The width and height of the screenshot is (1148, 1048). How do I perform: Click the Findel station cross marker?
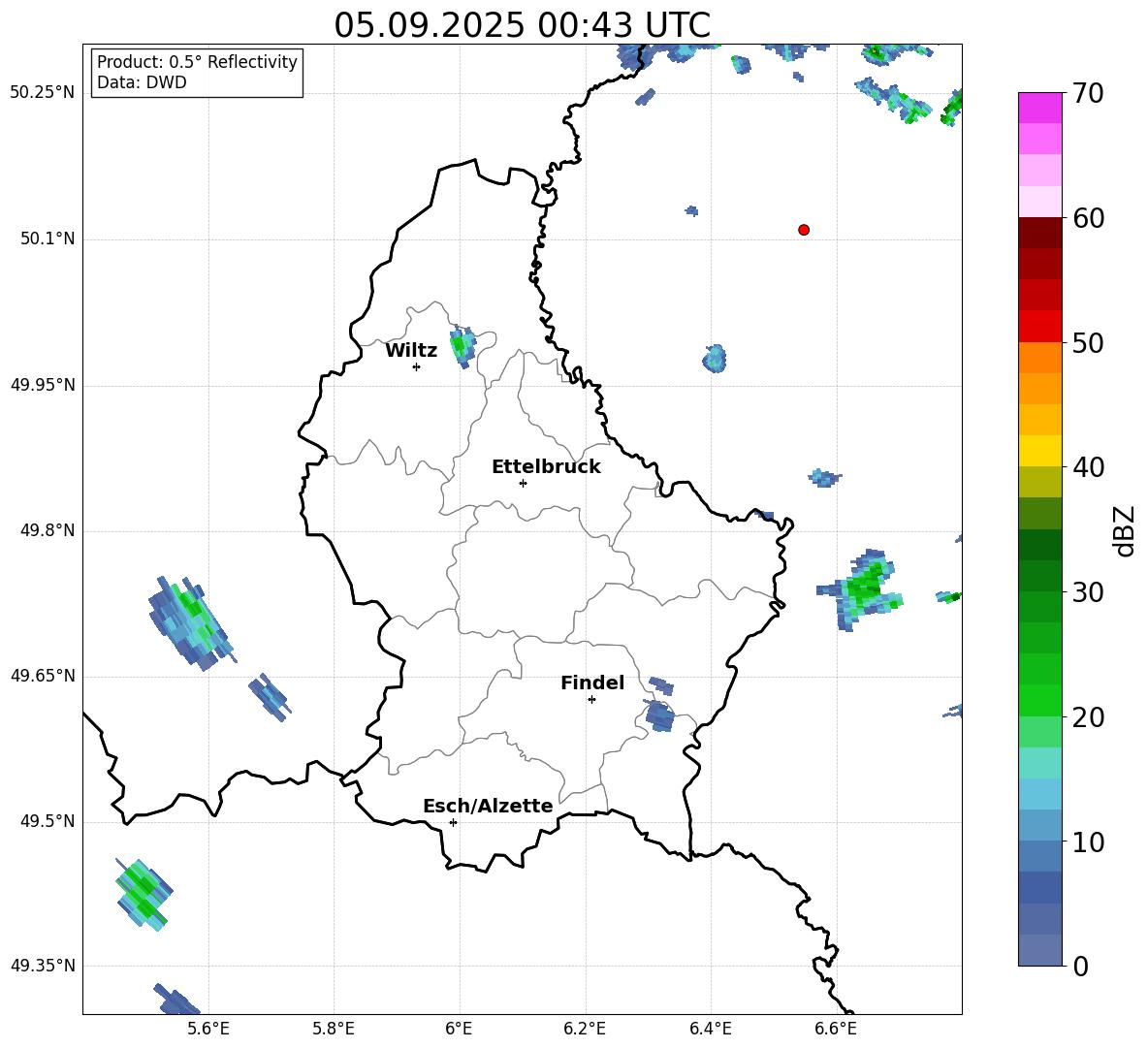[x=591, y=699]
